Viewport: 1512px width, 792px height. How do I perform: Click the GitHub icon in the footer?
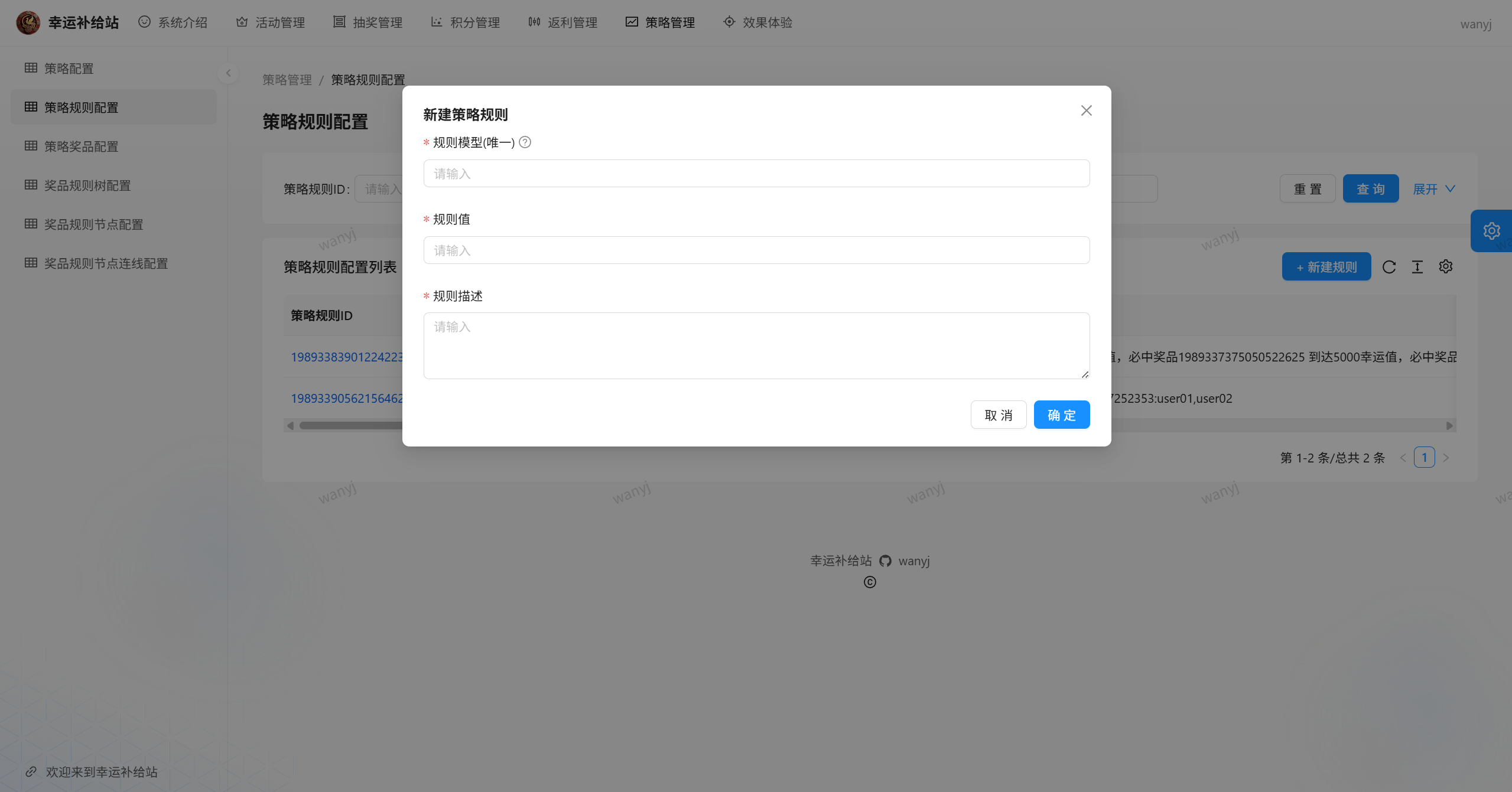(885, 561)
